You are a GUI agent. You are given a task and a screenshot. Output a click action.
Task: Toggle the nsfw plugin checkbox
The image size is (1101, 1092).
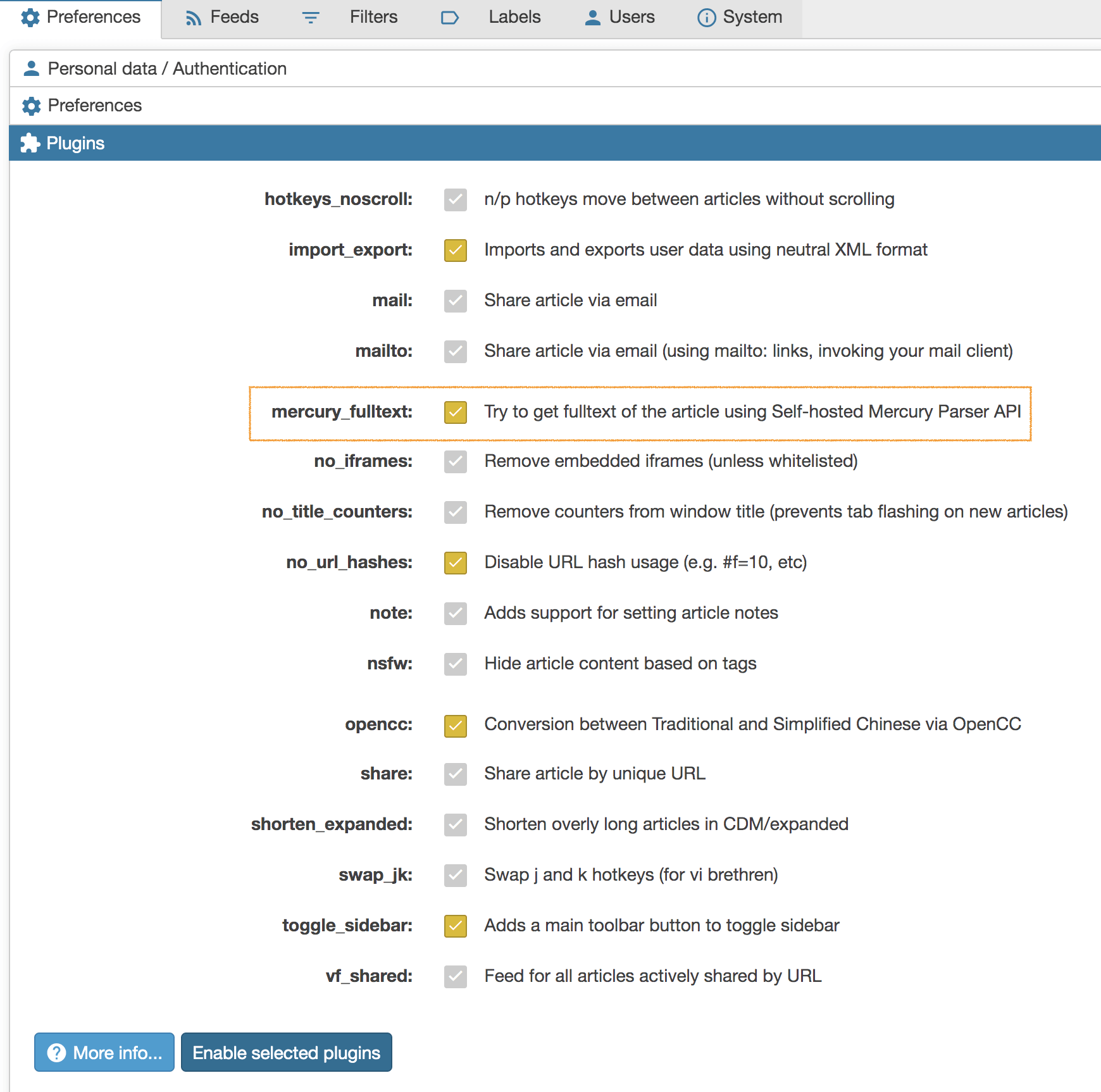click(x=456, y=664)
